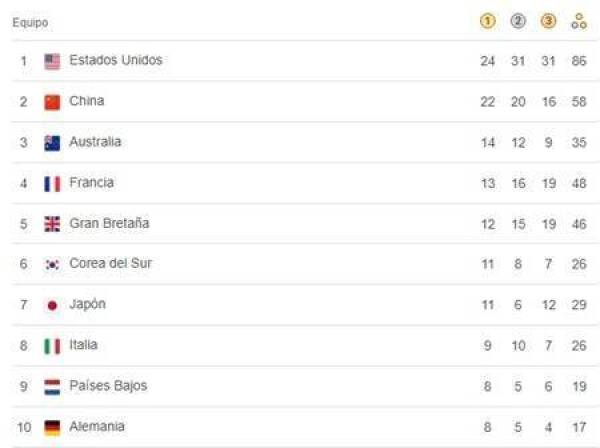Click the Netherlands flag icon

pos(53,386)
